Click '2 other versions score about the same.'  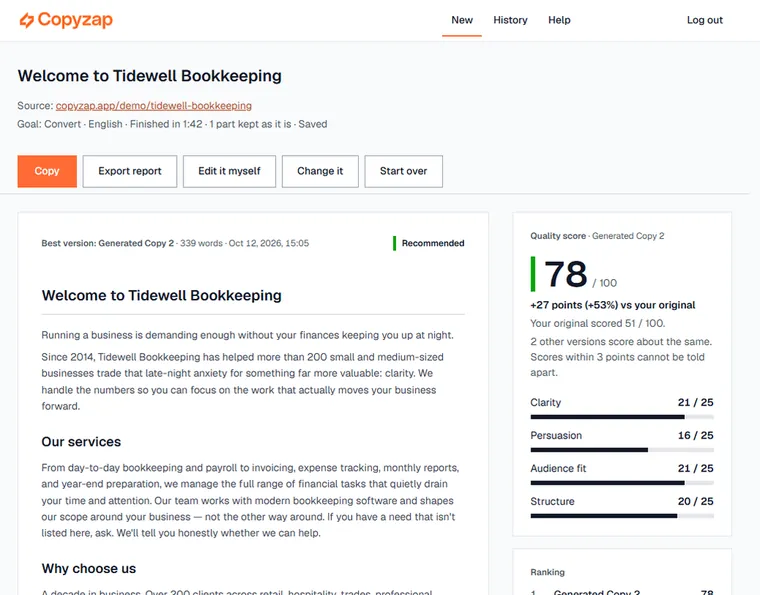click(621, 342)
